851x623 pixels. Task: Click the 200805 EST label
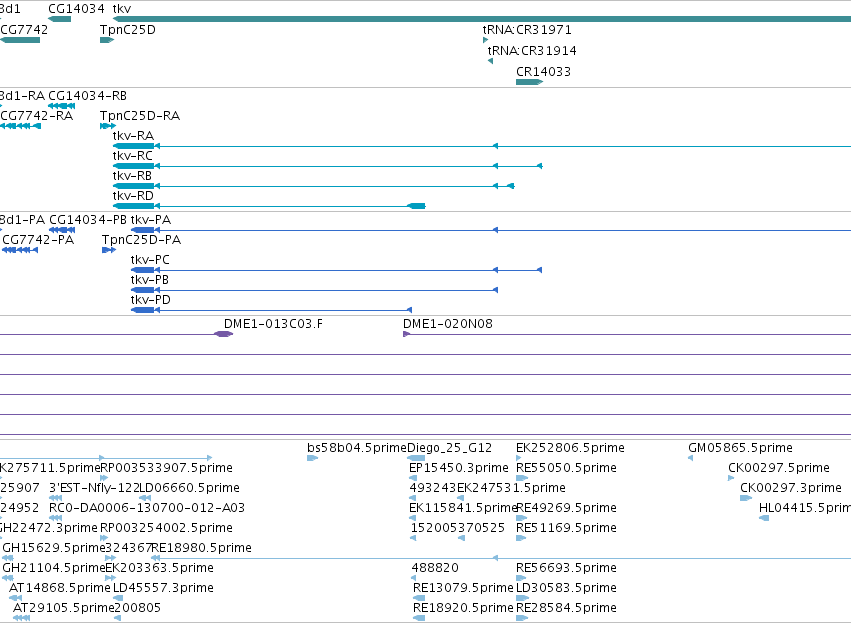point(138,608)
